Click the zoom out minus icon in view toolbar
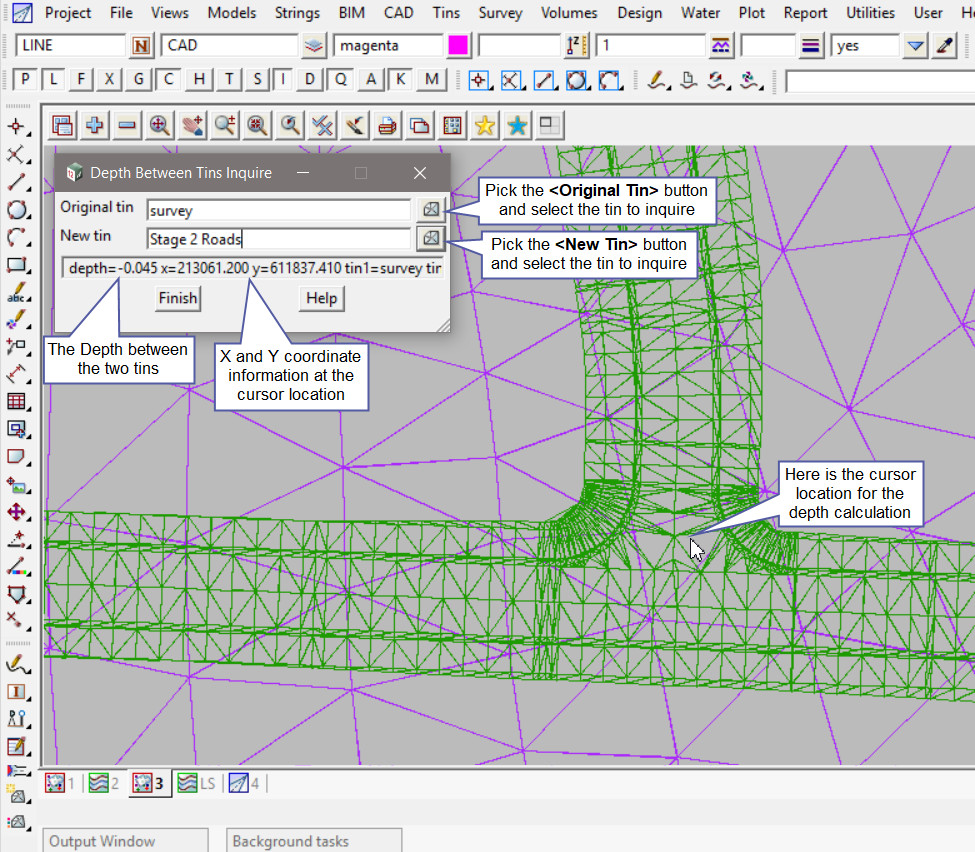Image resolution: width=975 pixels, height=852 pixels. [127, 125]
